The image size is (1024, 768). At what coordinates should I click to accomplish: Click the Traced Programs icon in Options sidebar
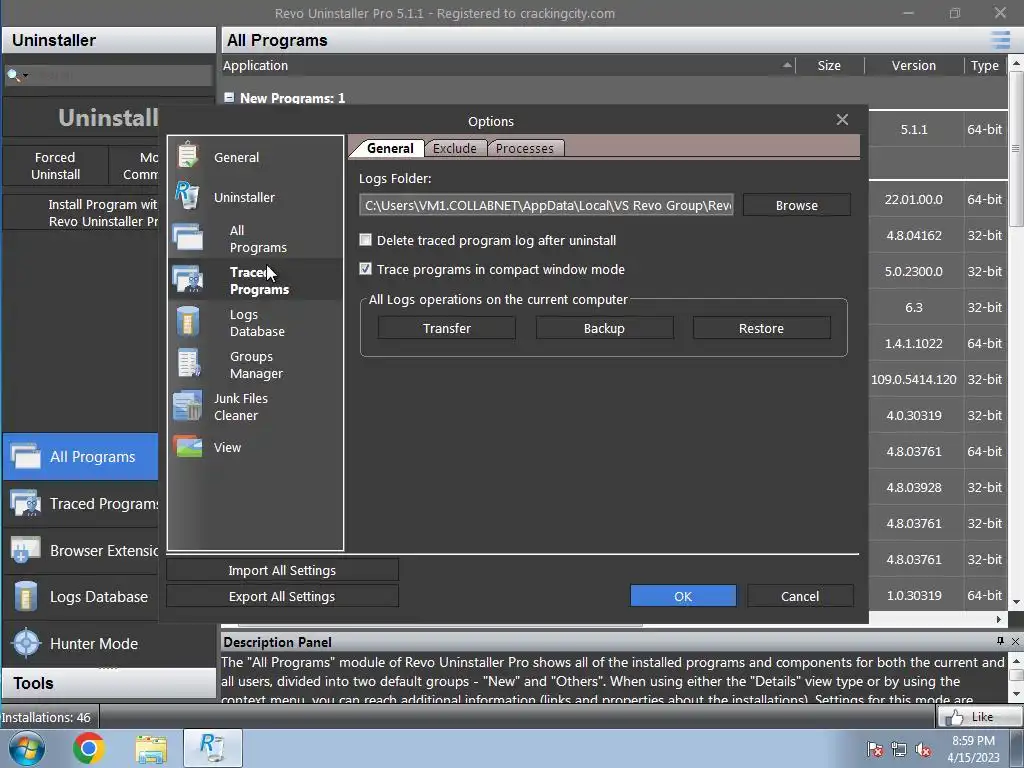(x=187, y=280)
